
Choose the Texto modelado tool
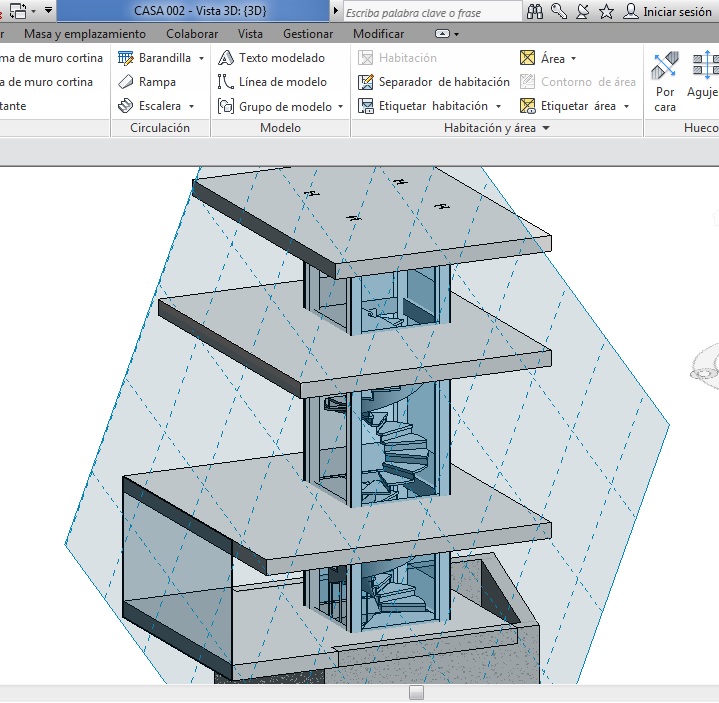point(272,58)
